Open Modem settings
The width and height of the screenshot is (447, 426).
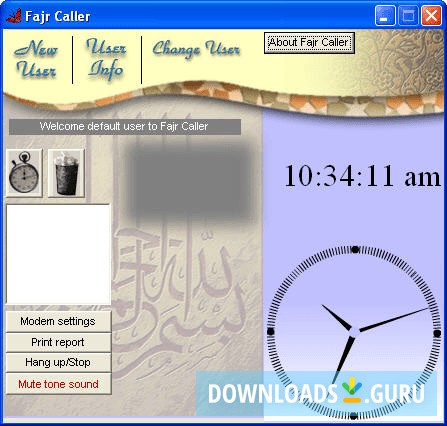pos(58,321)
